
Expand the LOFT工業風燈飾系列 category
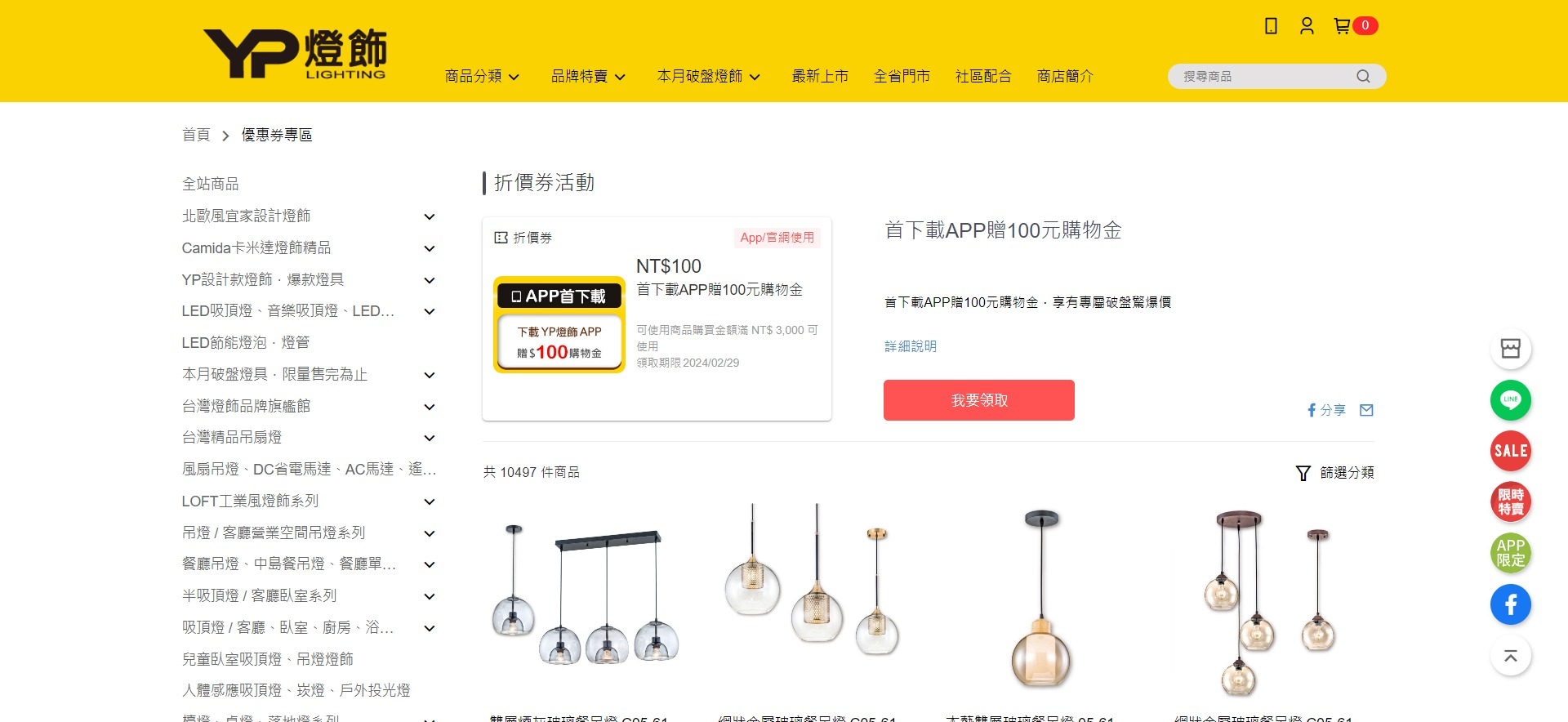pyautogui.click(x=430, y=501)
